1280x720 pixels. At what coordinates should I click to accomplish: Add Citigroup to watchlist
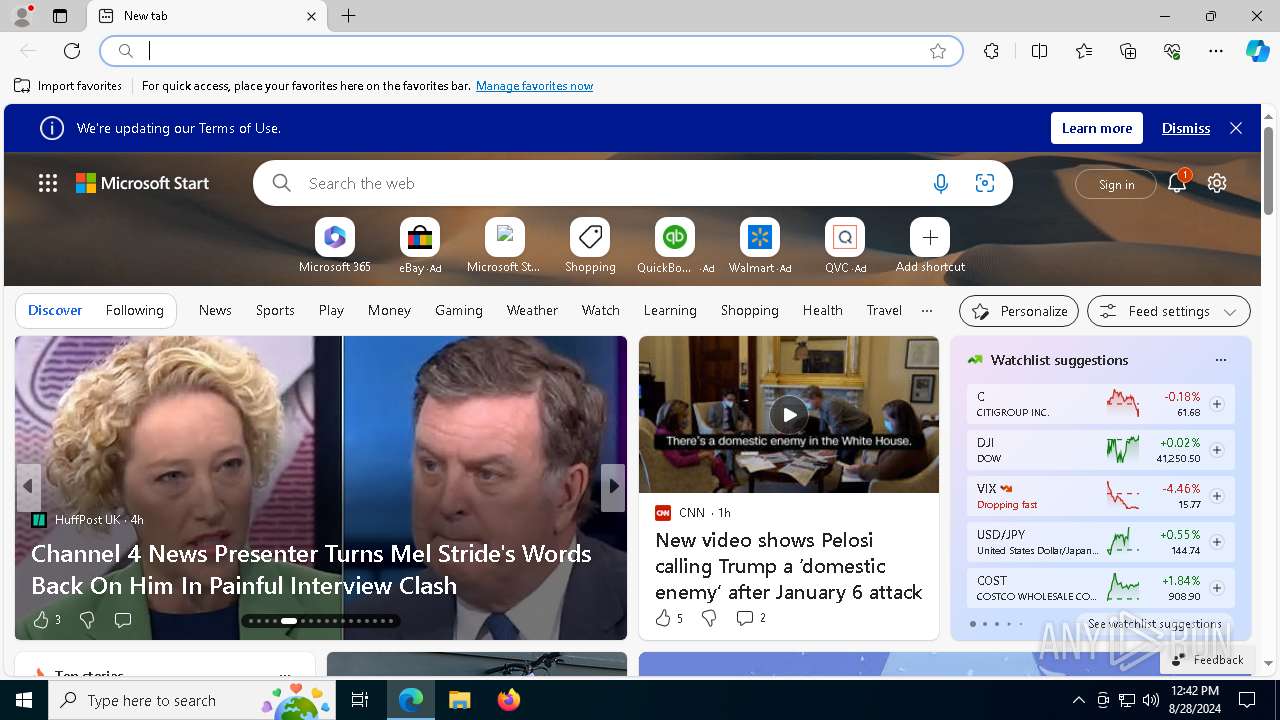click(x=1217, y=404)
